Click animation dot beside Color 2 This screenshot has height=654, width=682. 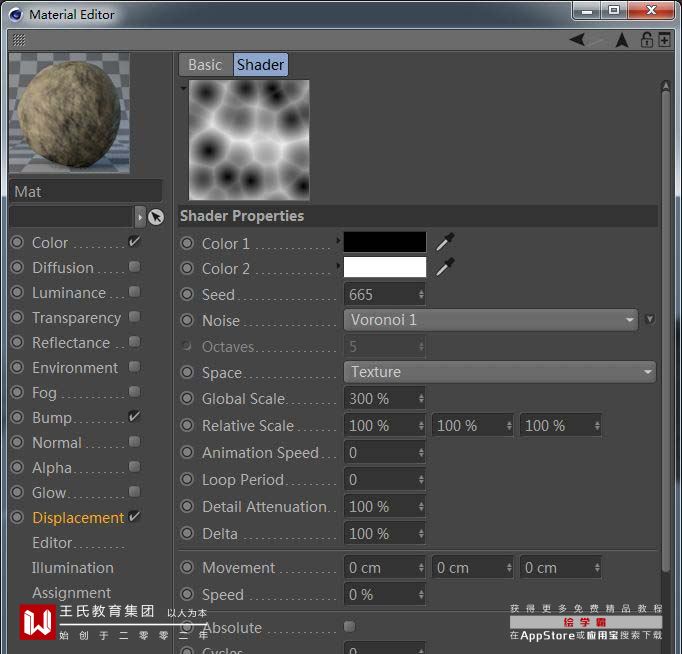187,268
